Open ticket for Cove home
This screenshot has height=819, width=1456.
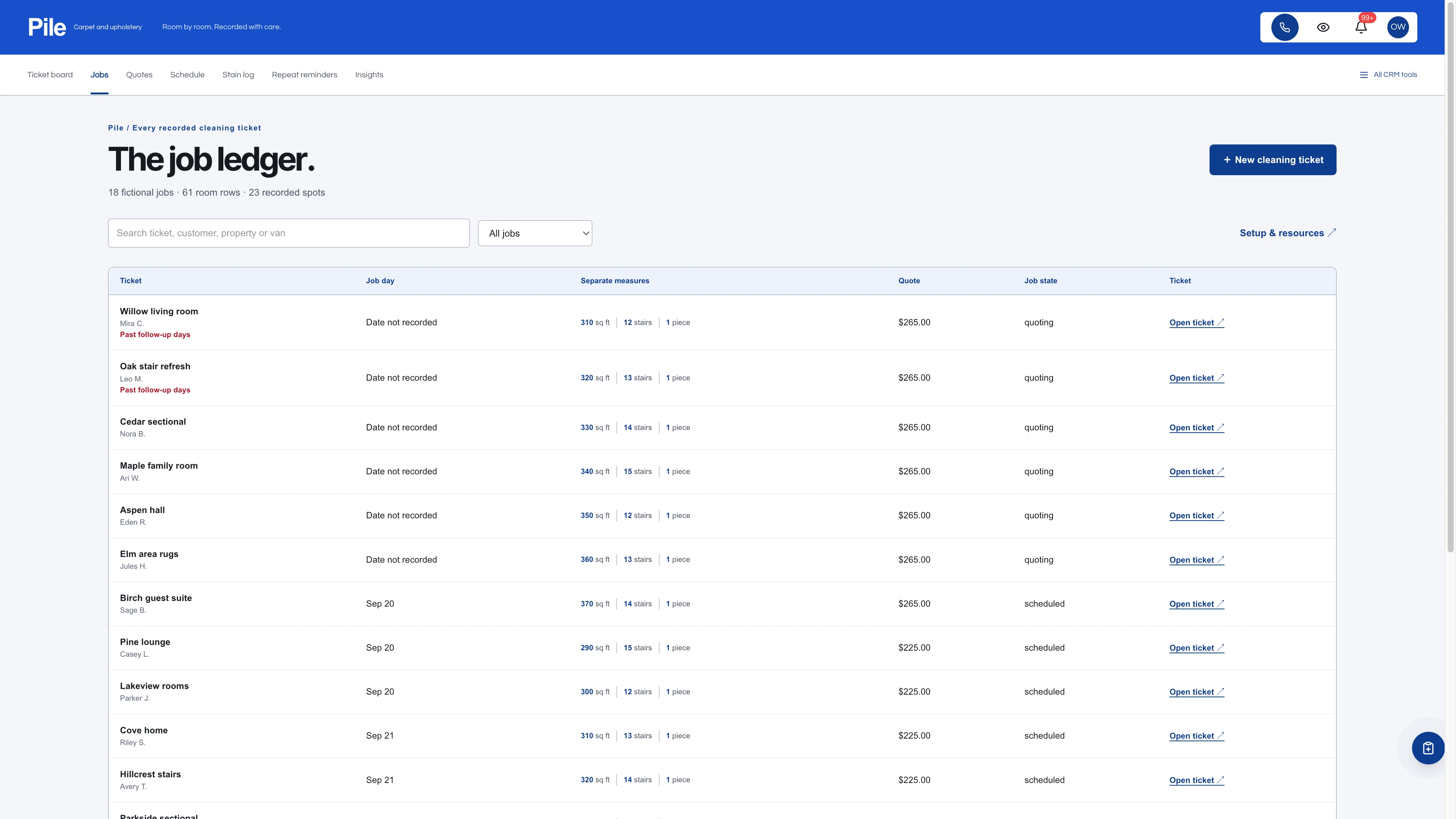pos(1197,736)
